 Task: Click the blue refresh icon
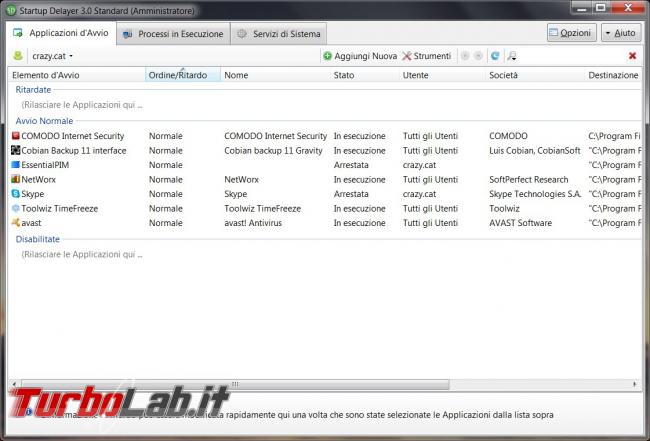coord(495,56)
